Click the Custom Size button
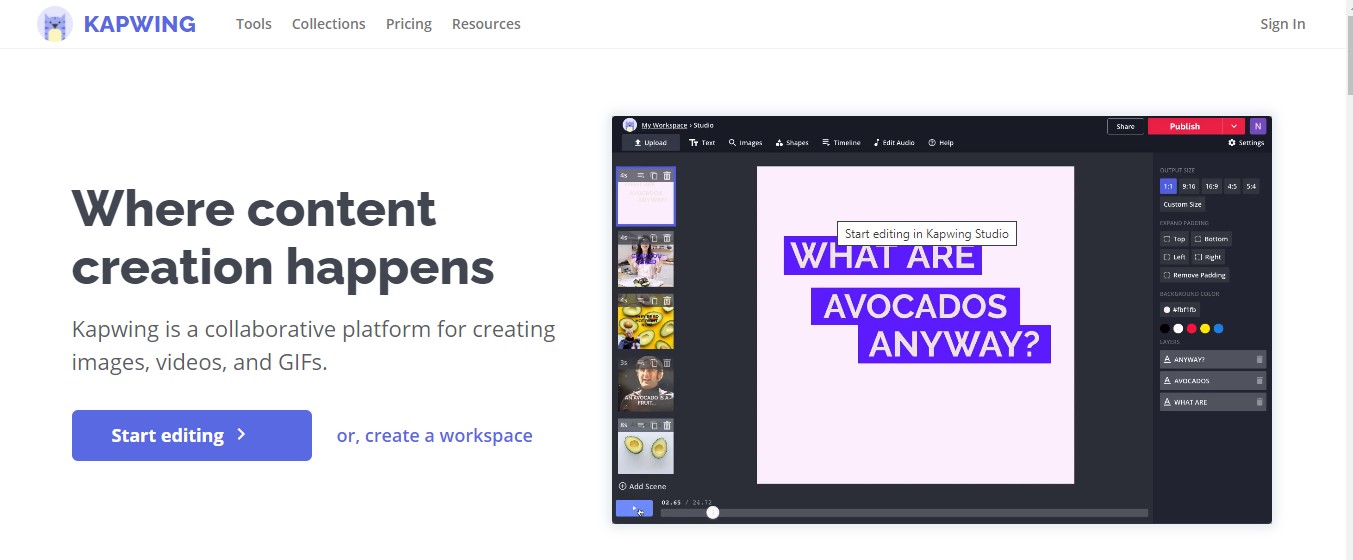 point(1183,204)
